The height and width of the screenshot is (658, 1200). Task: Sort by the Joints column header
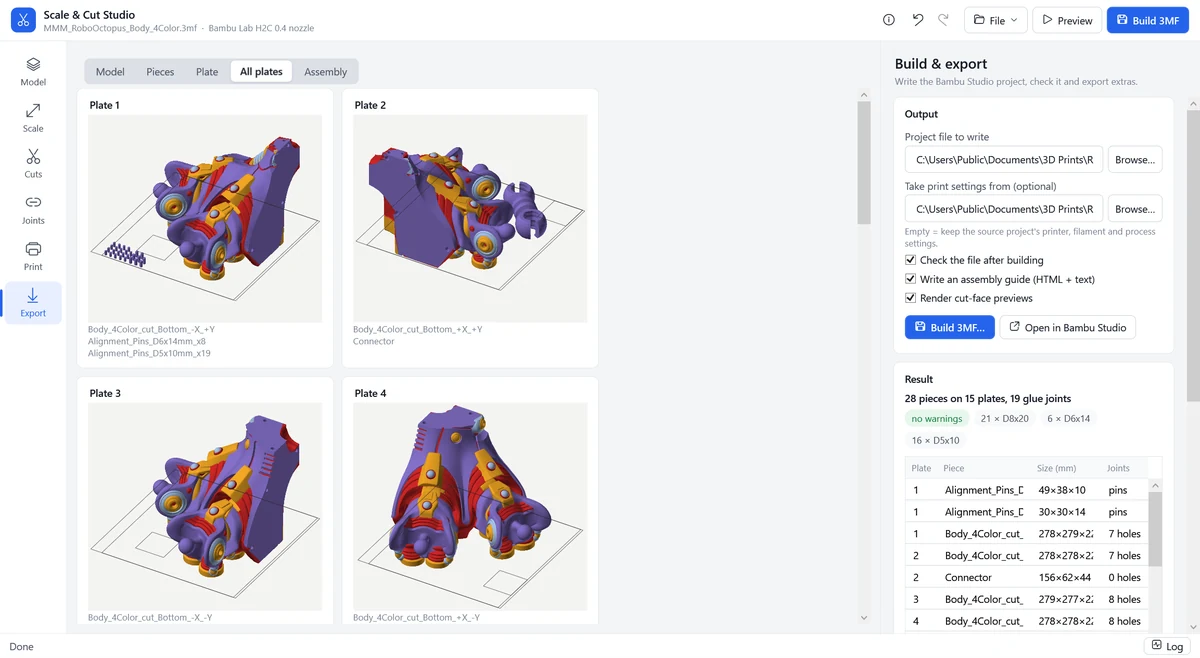pos(1118,468)
